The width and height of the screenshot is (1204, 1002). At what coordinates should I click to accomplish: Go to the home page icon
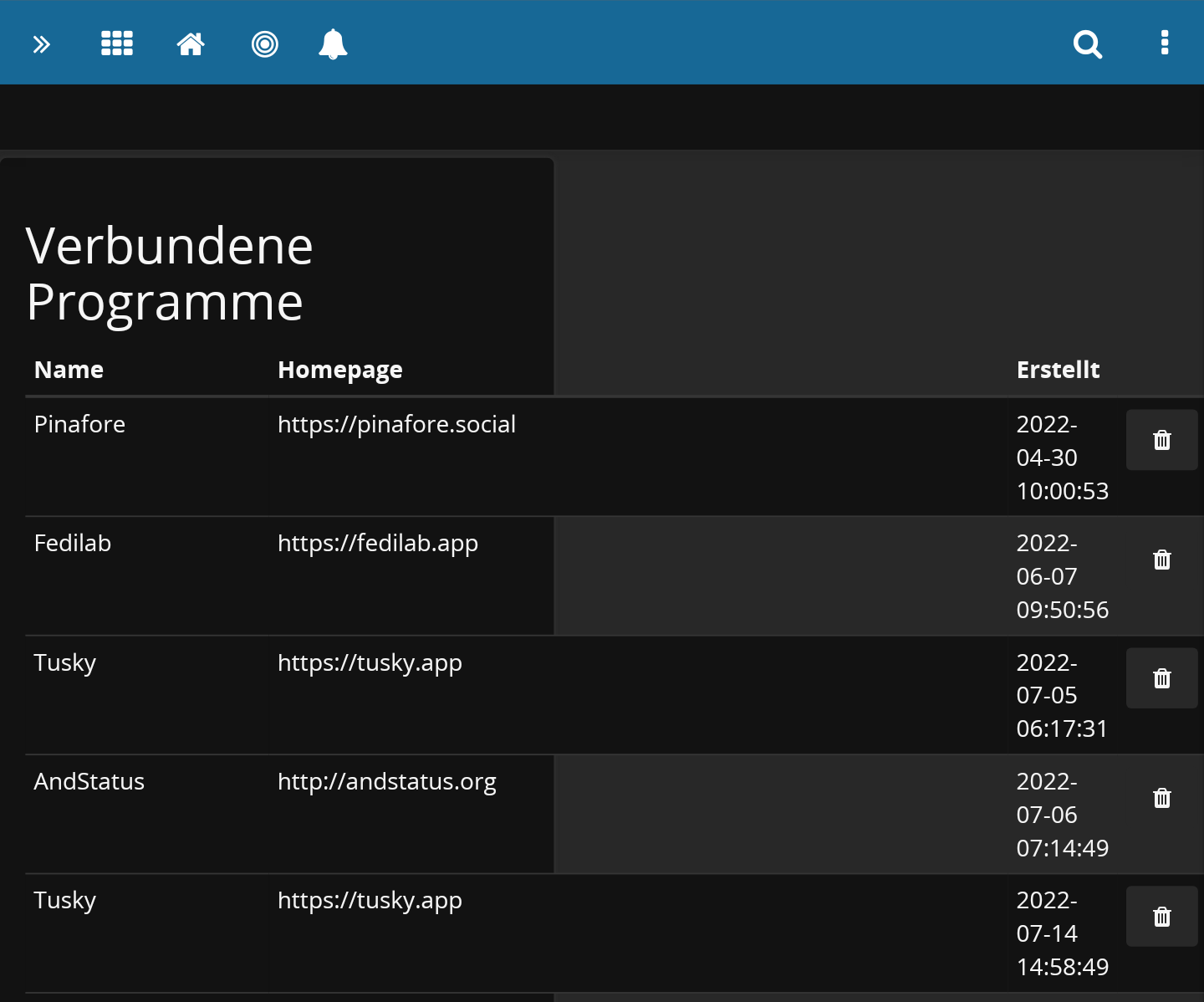coord(191,43)
